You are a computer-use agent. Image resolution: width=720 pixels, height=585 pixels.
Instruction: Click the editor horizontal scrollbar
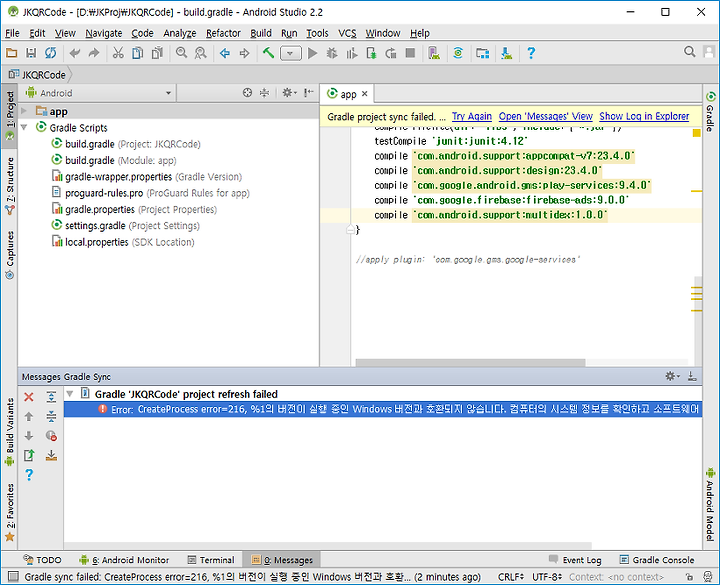click(x=470, y=363)
